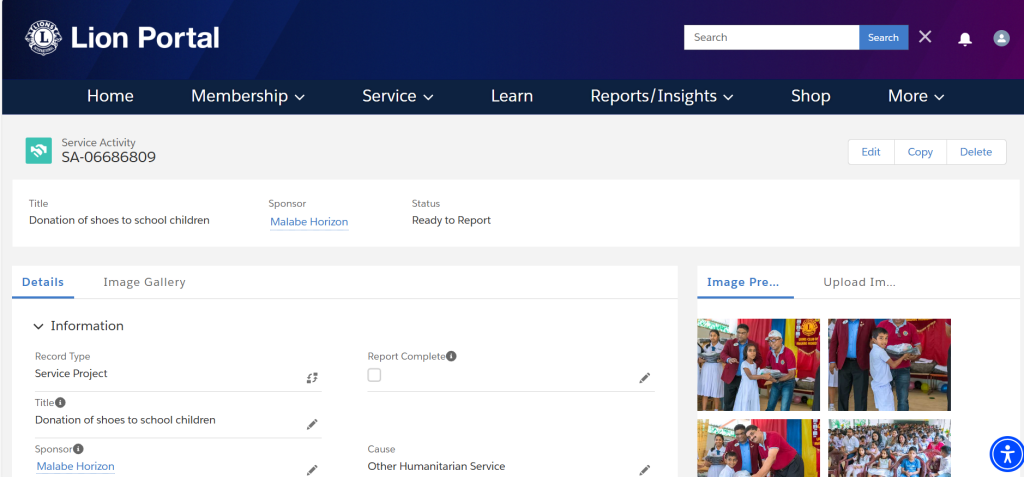Click the blue Search button
The image size is (1024, 477).
(884, 37)
